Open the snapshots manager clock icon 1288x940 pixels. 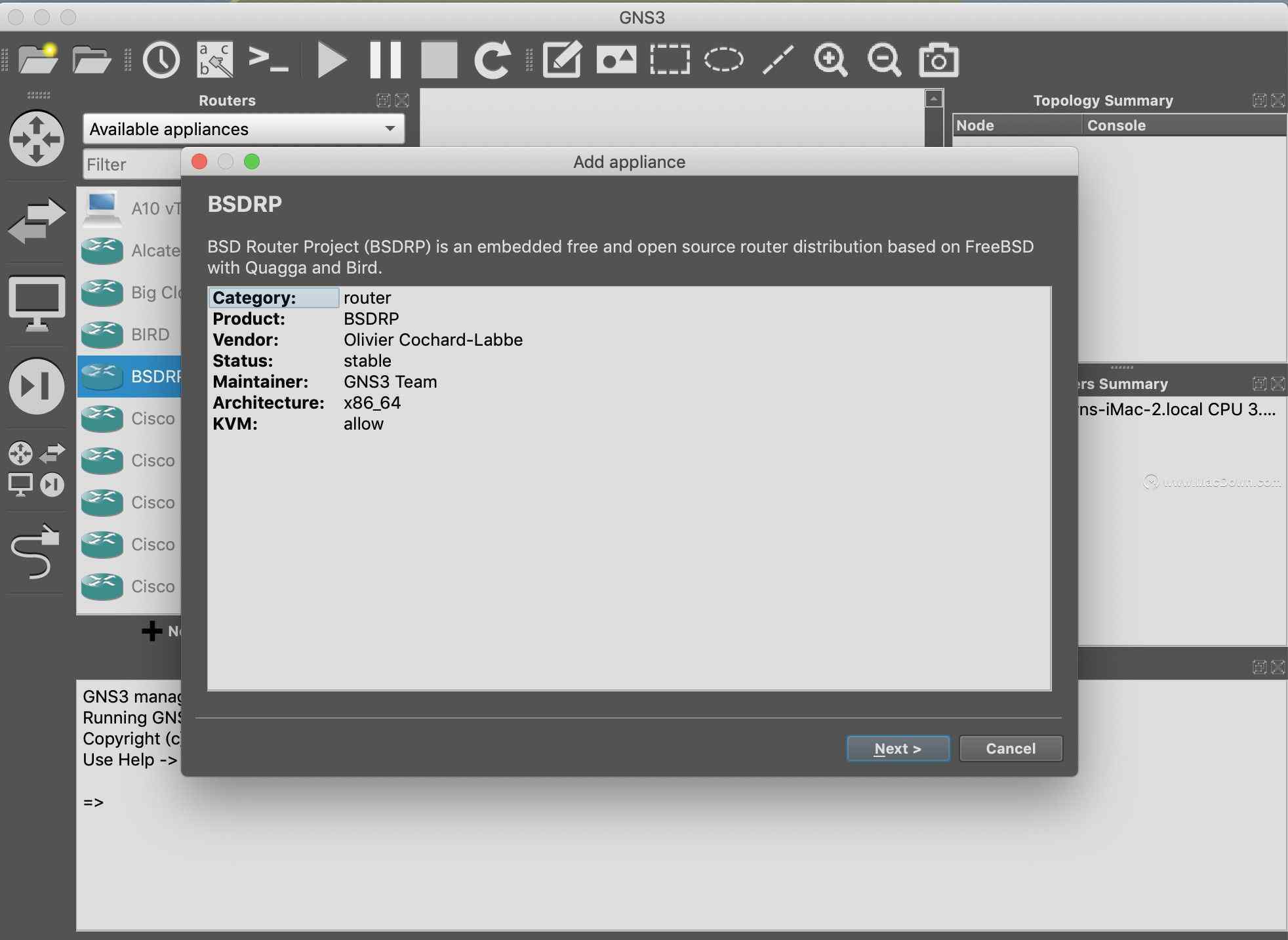(161, 60)
